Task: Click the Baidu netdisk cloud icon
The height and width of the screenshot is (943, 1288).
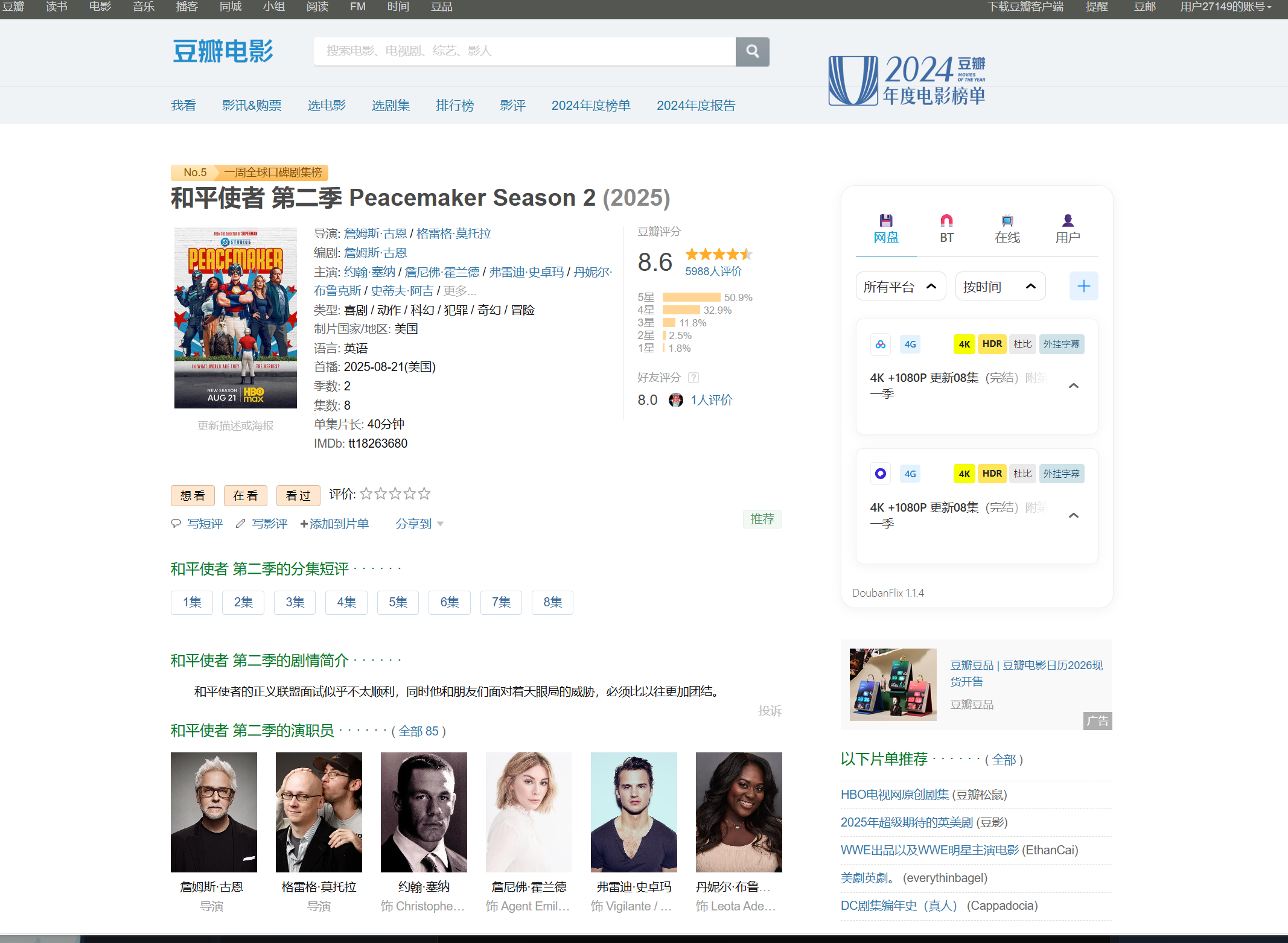Action: tap(881, 344)
